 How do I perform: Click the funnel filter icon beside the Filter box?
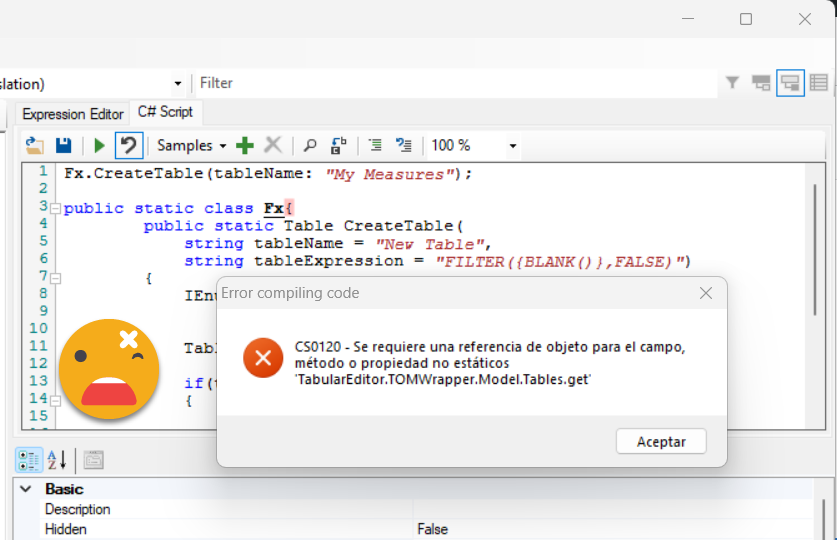[732, 83]
